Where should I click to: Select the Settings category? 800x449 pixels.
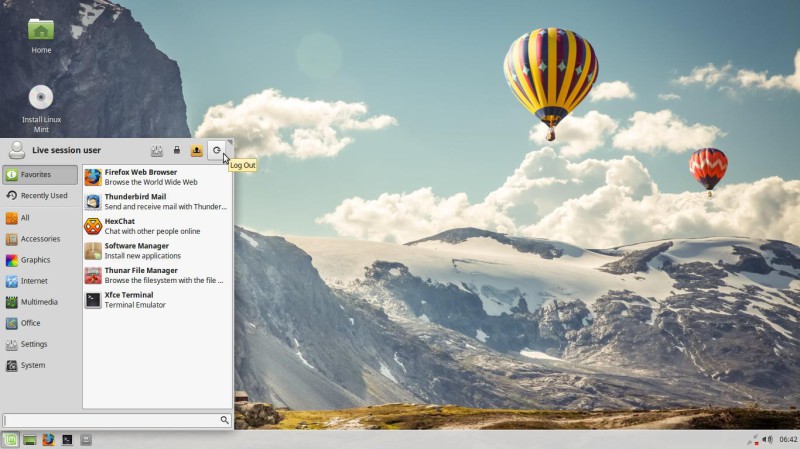40,344
